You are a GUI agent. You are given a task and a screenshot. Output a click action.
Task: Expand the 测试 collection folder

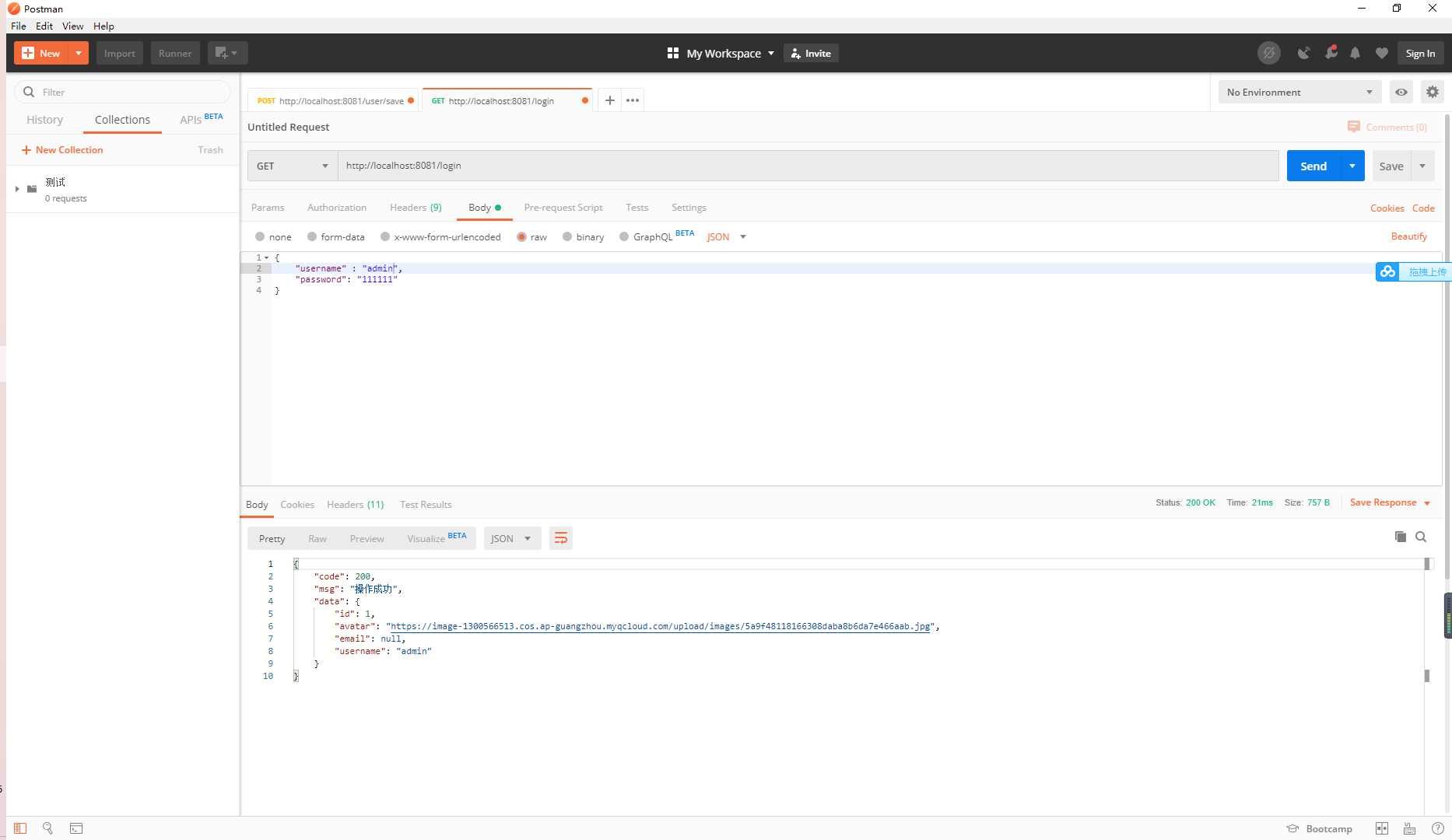point(17,189)
